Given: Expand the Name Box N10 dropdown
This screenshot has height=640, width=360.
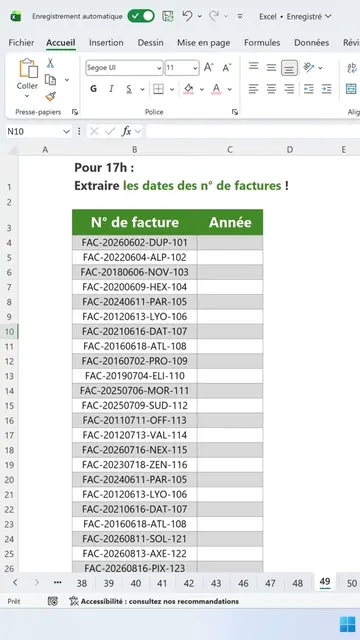Looking at the screenshot, I should tap(67, 131).
